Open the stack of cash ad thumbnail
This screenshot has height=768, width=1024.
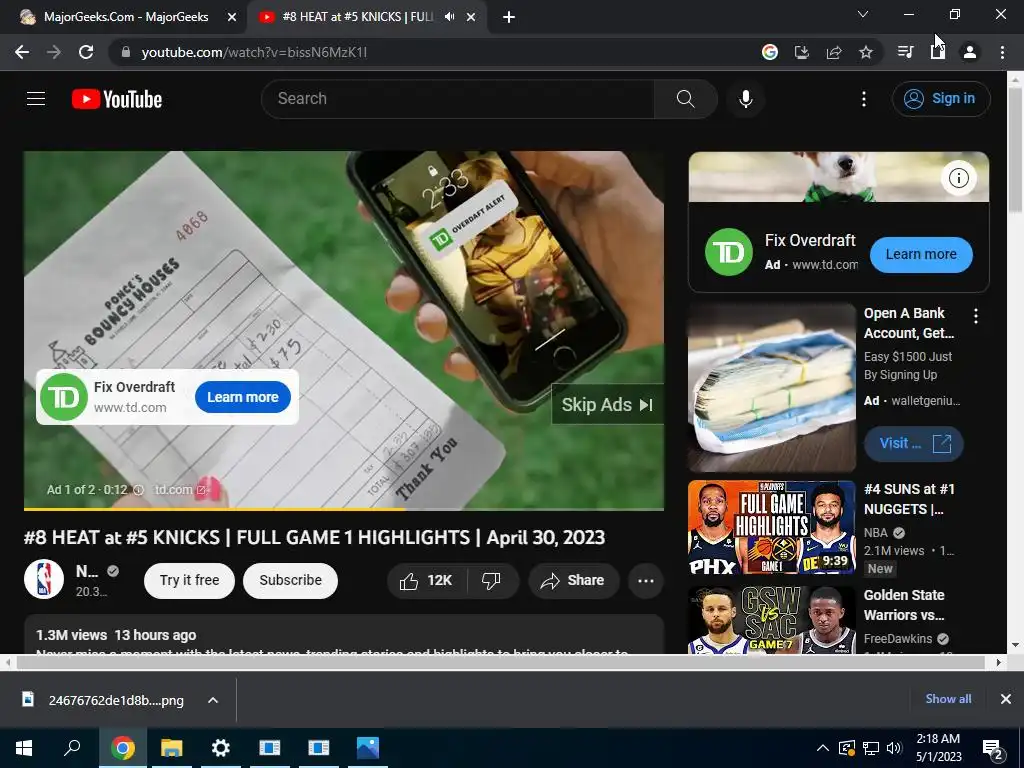(772, 387)
